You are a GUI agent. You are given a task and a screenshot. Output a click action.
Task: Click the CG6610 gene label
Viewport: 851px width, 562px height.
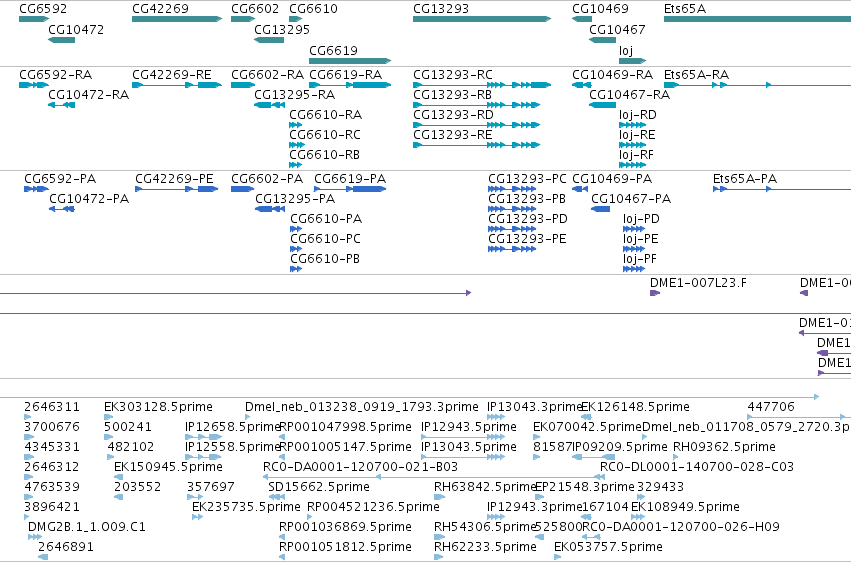[x=313, y=9]
